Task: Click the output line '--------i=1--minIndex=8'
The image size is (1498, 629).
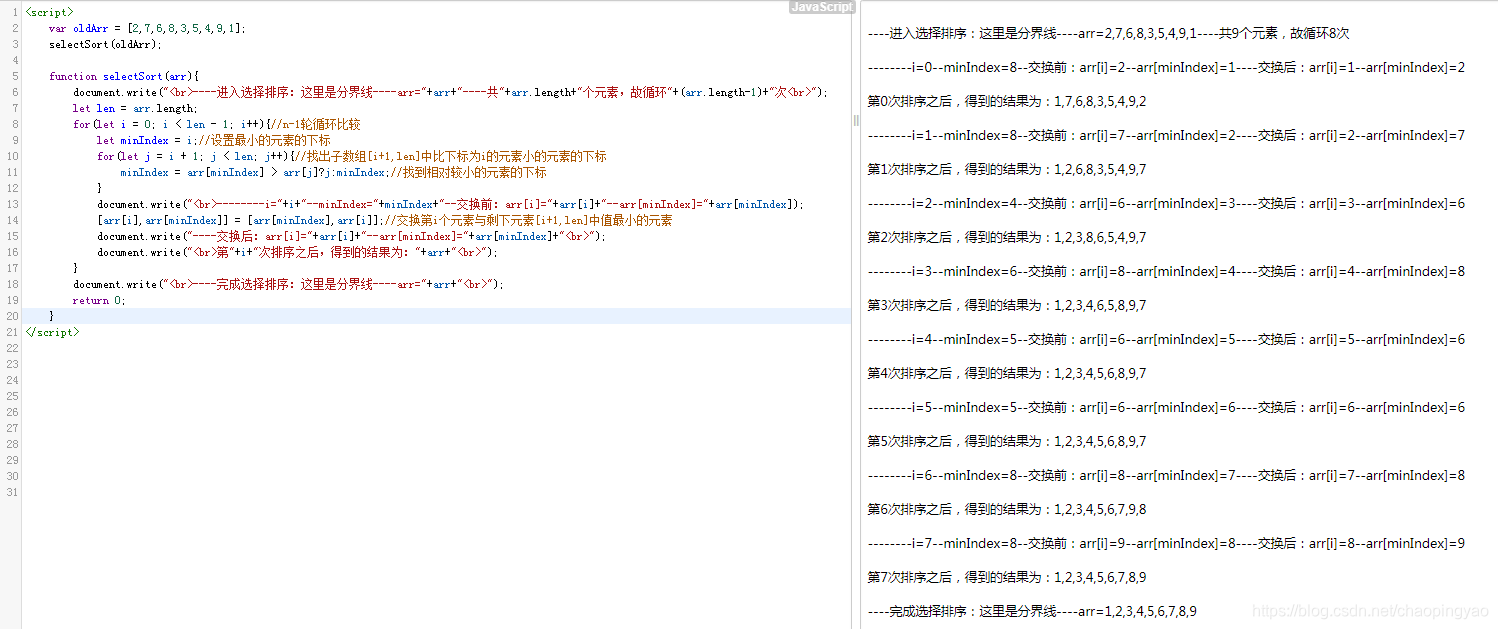Action: click(1166, 135)
